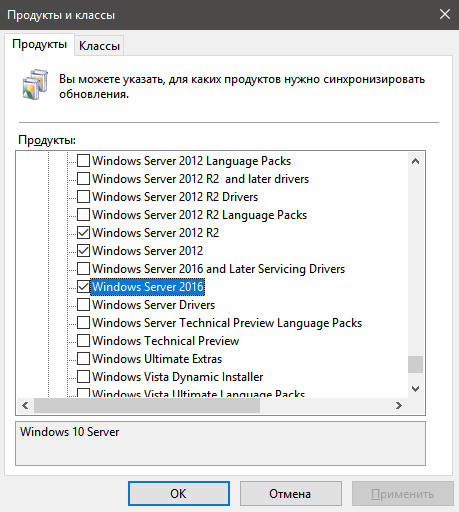Tick the Windows Ultimate Extras checkbox
This screenshot has width=459, height=512.
click(83, 359)
